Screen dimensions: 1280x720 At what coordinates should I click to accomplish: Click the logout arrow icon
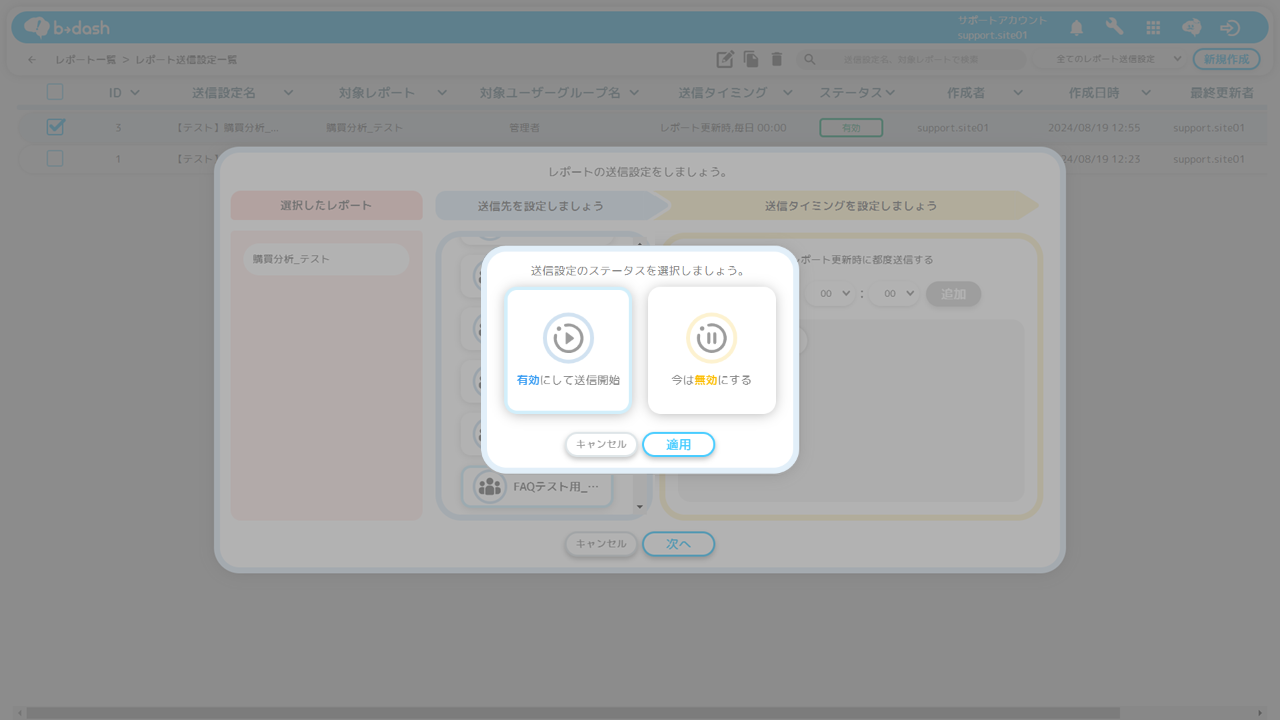pos(1230,28)
